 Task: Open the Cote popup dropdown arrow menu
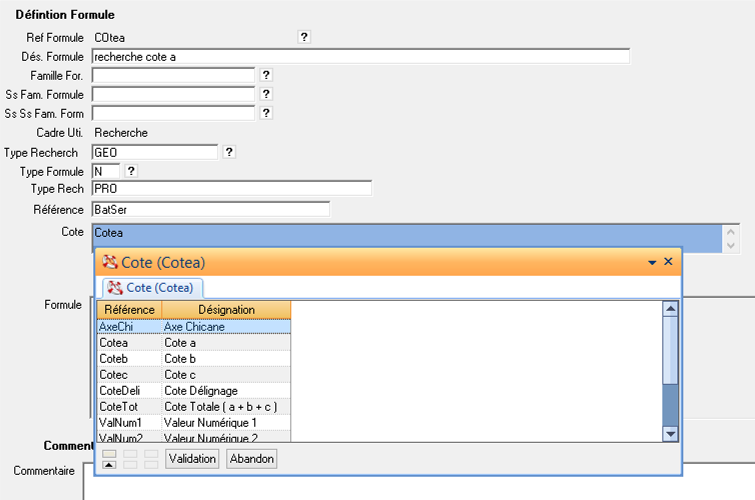[x=652, y=262]
